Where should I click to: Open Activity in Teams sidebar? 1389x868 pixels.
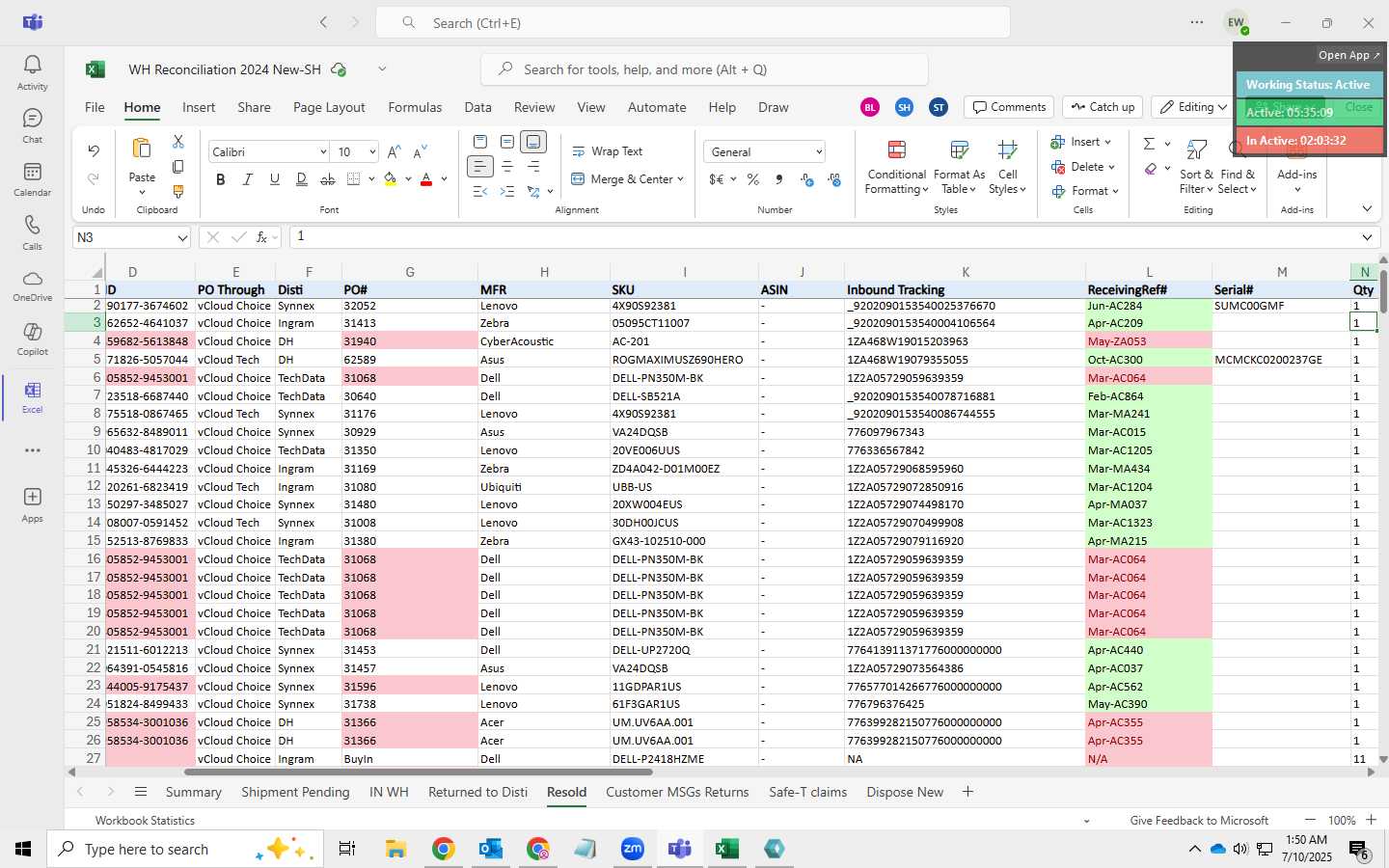32,72
